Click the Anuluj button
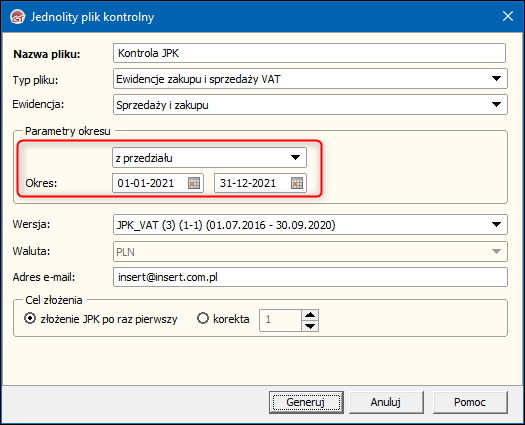This screenshot has height=425, width=525. click(x=386, y=402)
